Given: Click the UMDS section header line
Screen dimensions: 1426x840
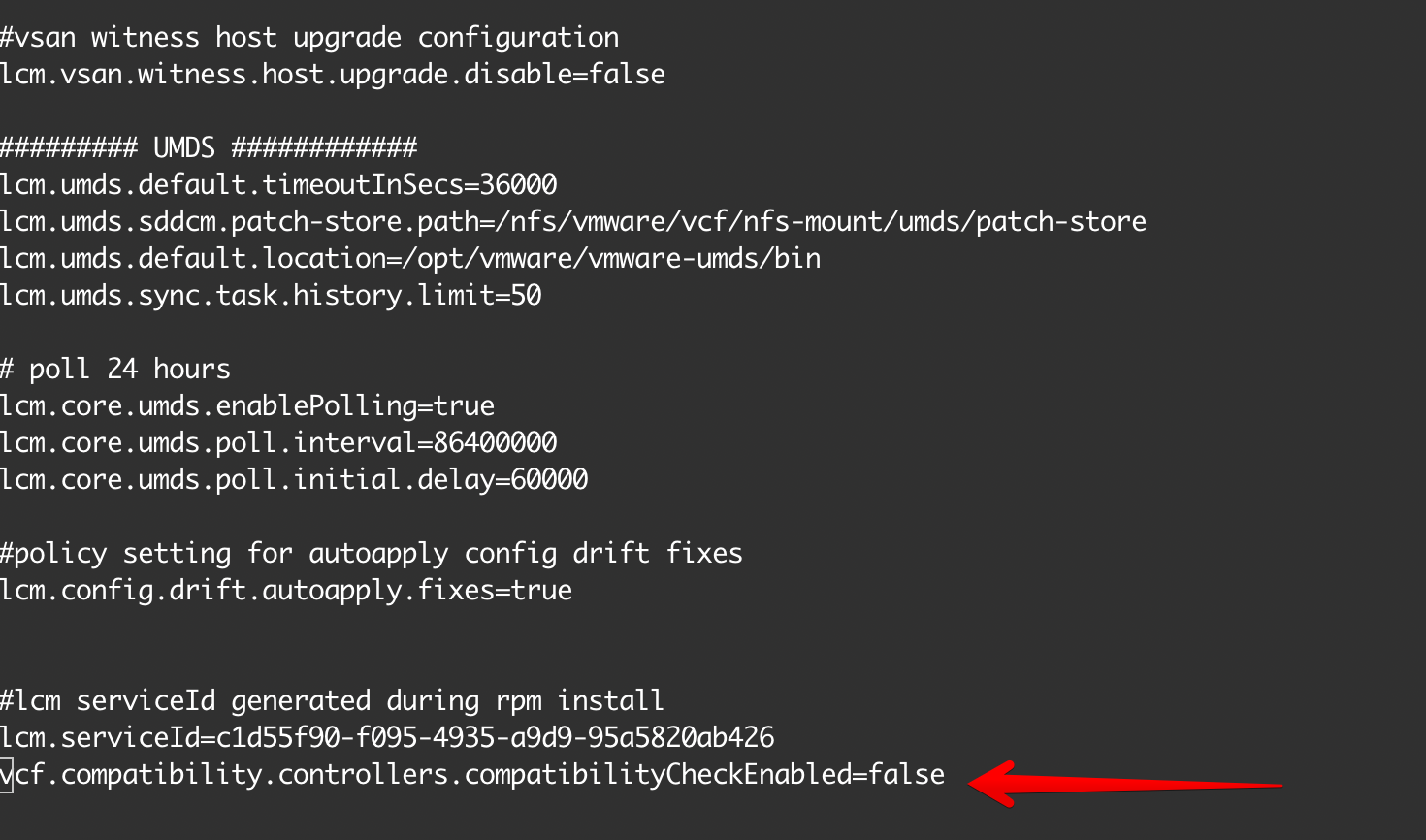Looking at the screenshot, I should tap(208, 148).
